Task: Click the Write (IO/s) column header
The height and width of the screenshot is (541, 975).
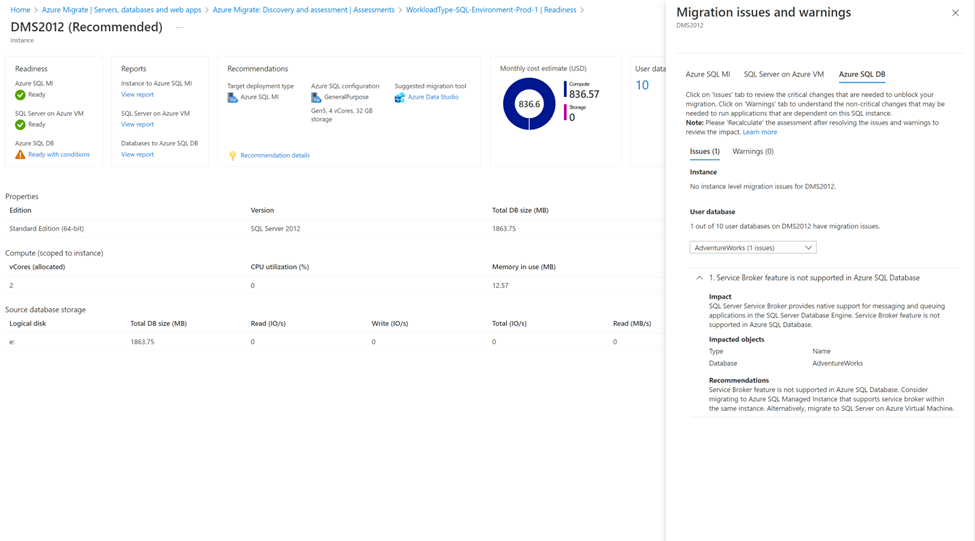Action: [x=390, y=323]
